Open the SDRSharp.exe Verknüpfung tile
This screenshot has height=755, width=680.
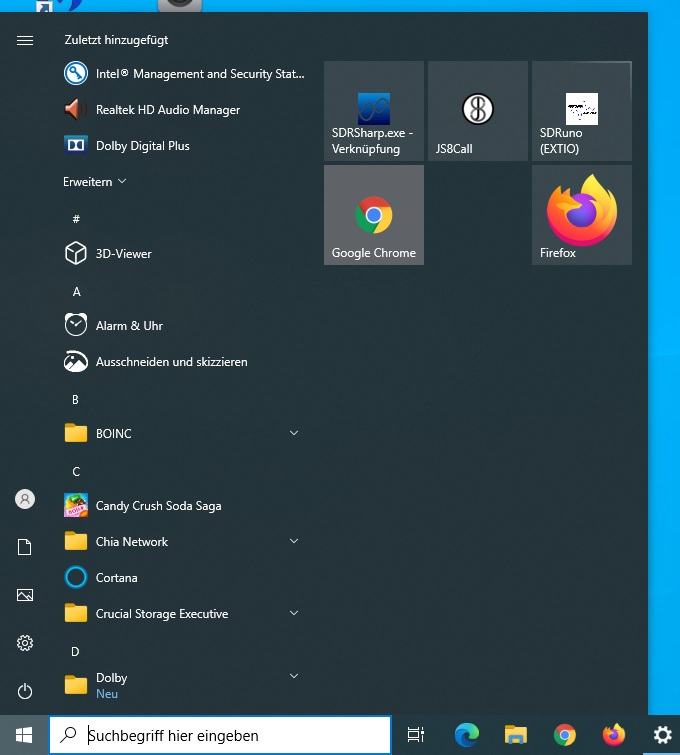tap(374, 111)
